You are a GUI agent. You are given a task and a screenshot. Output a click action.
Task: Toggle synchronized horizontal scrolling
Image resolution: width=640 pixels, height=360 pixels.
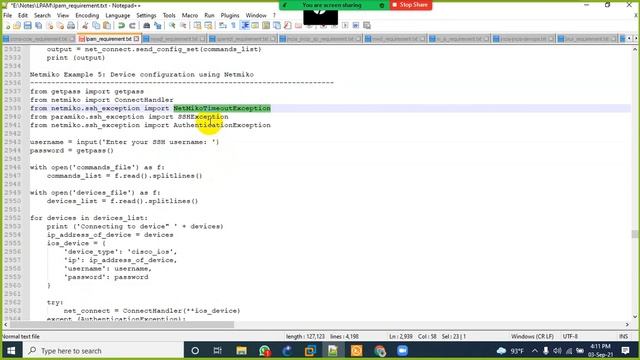[x=209, y=26]
